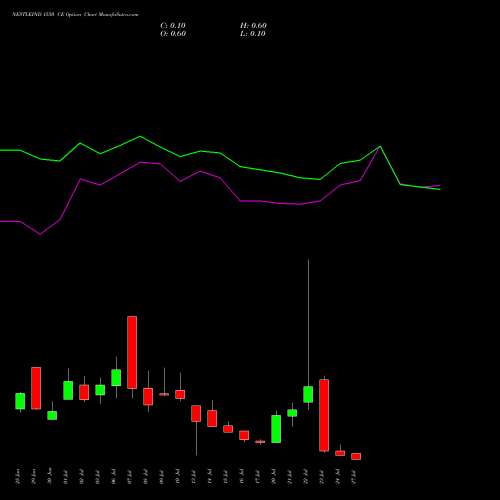Click the high value H: 0.60
This screenshot has width=500, height=500.
coord(253,26)
